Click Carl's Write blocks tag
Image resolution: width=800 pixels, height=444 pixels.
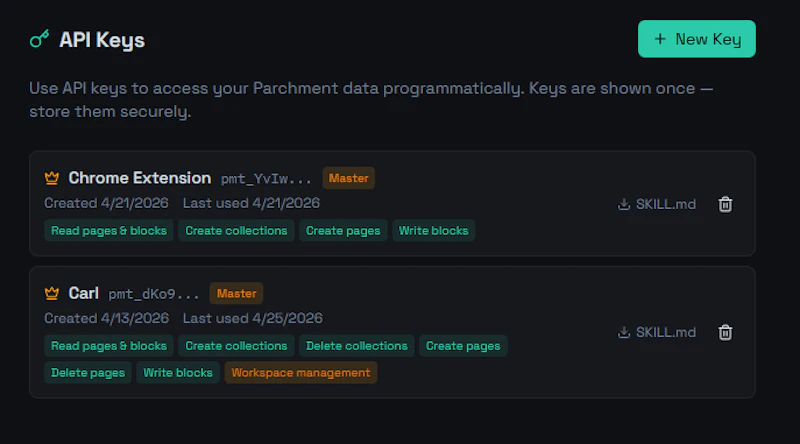coord(178,373)
